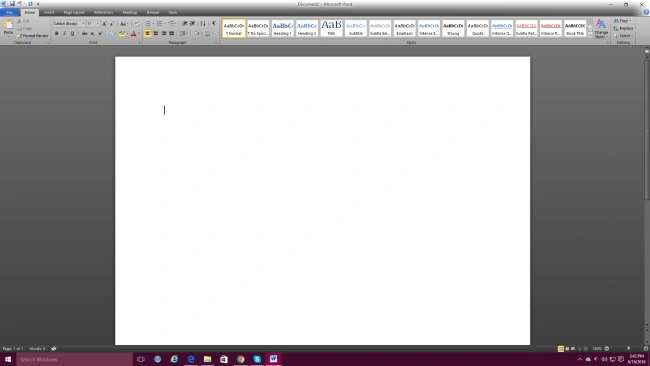The height and width of the screenshot is (366, 650).
Task: Open the Text Effects icon
Action: point(112,34)
